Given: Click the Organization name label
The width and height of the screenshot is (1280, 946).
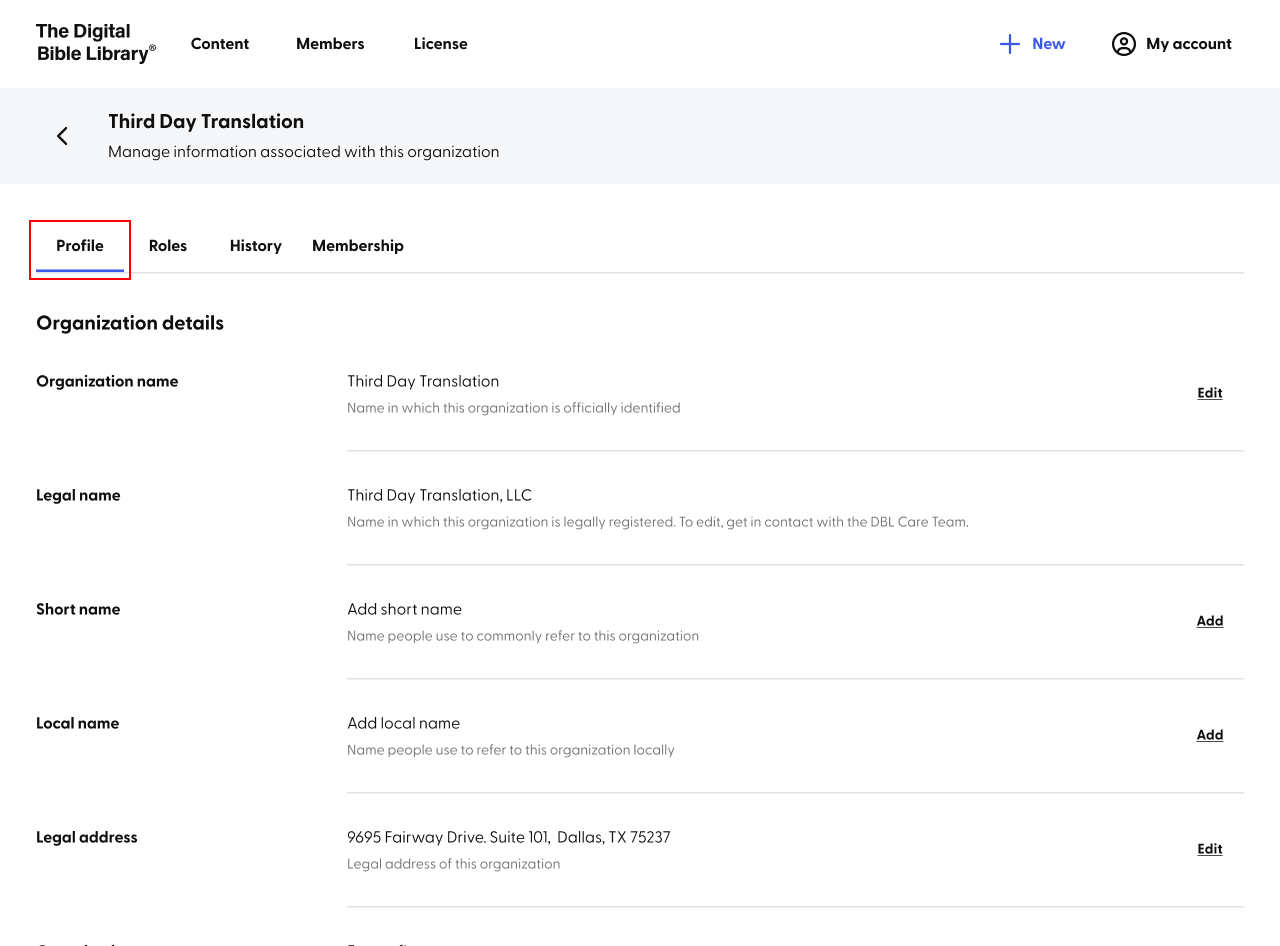Looking at the screenshot, I should (x=107, y=381).
